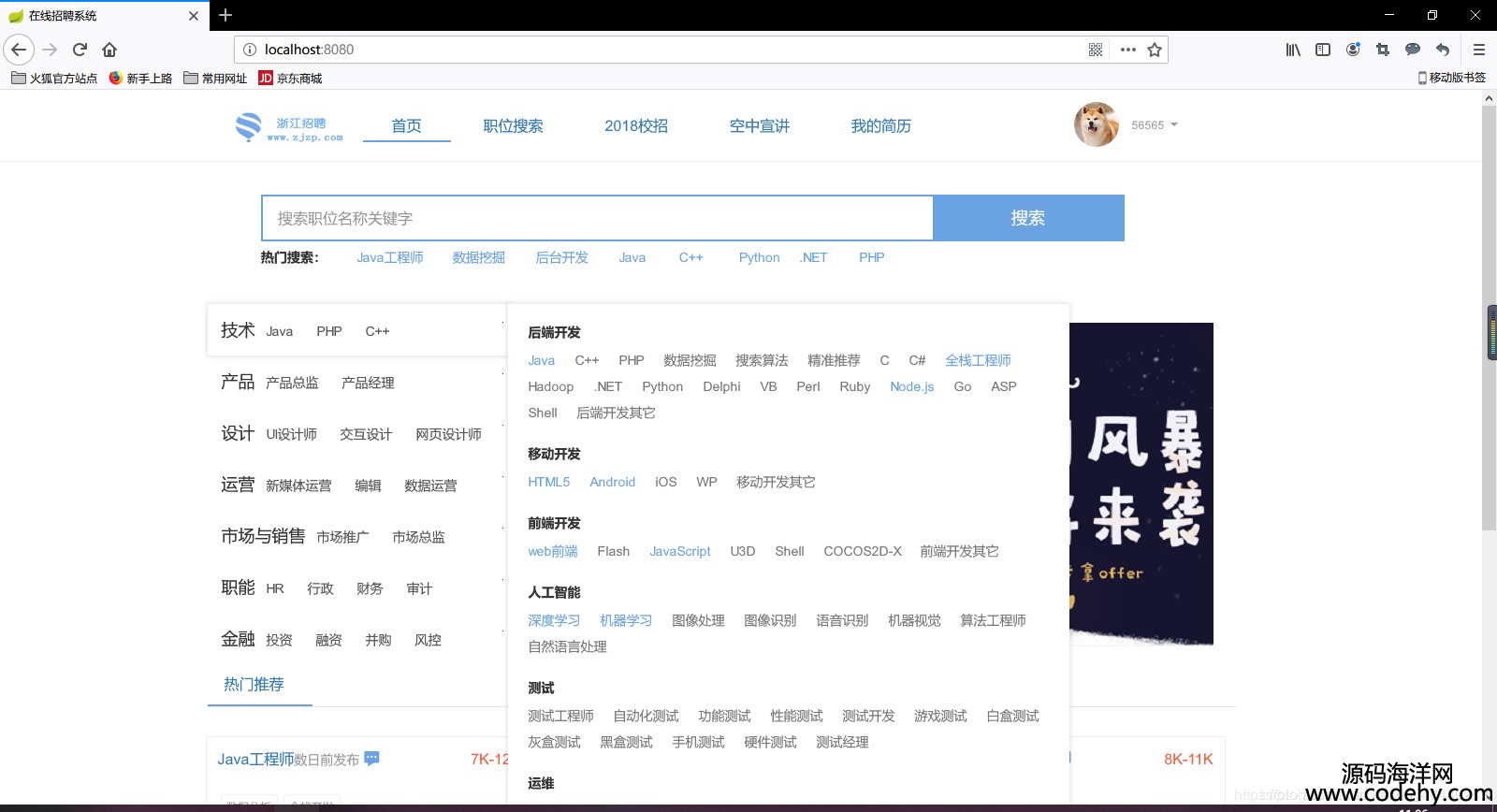
Task: Go forward with the browser forward arrow
Action: tap(51, 50)
